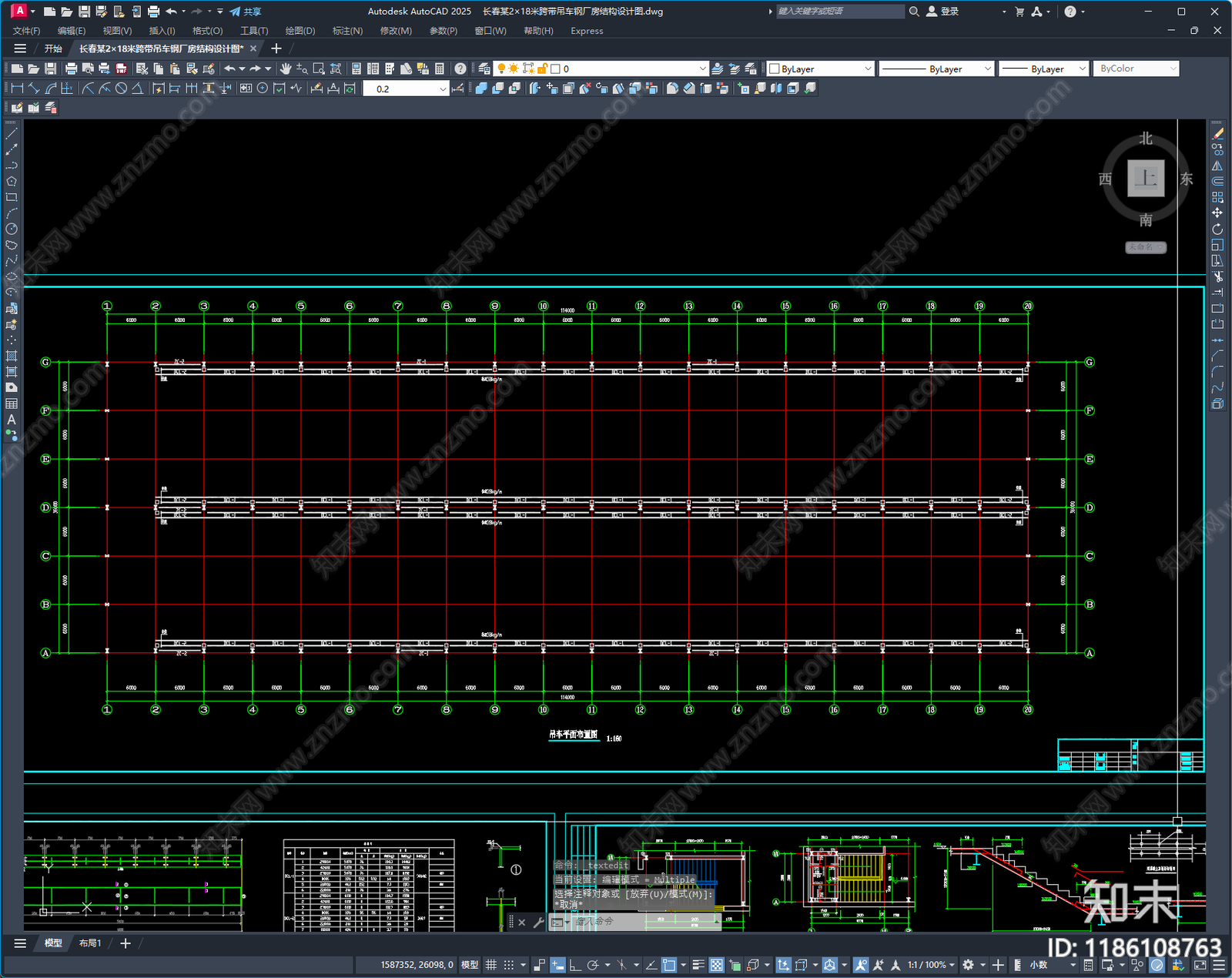Open the ByLayer color dropdown
Viewport: 1232px width, 978px height.
(821, 69)
